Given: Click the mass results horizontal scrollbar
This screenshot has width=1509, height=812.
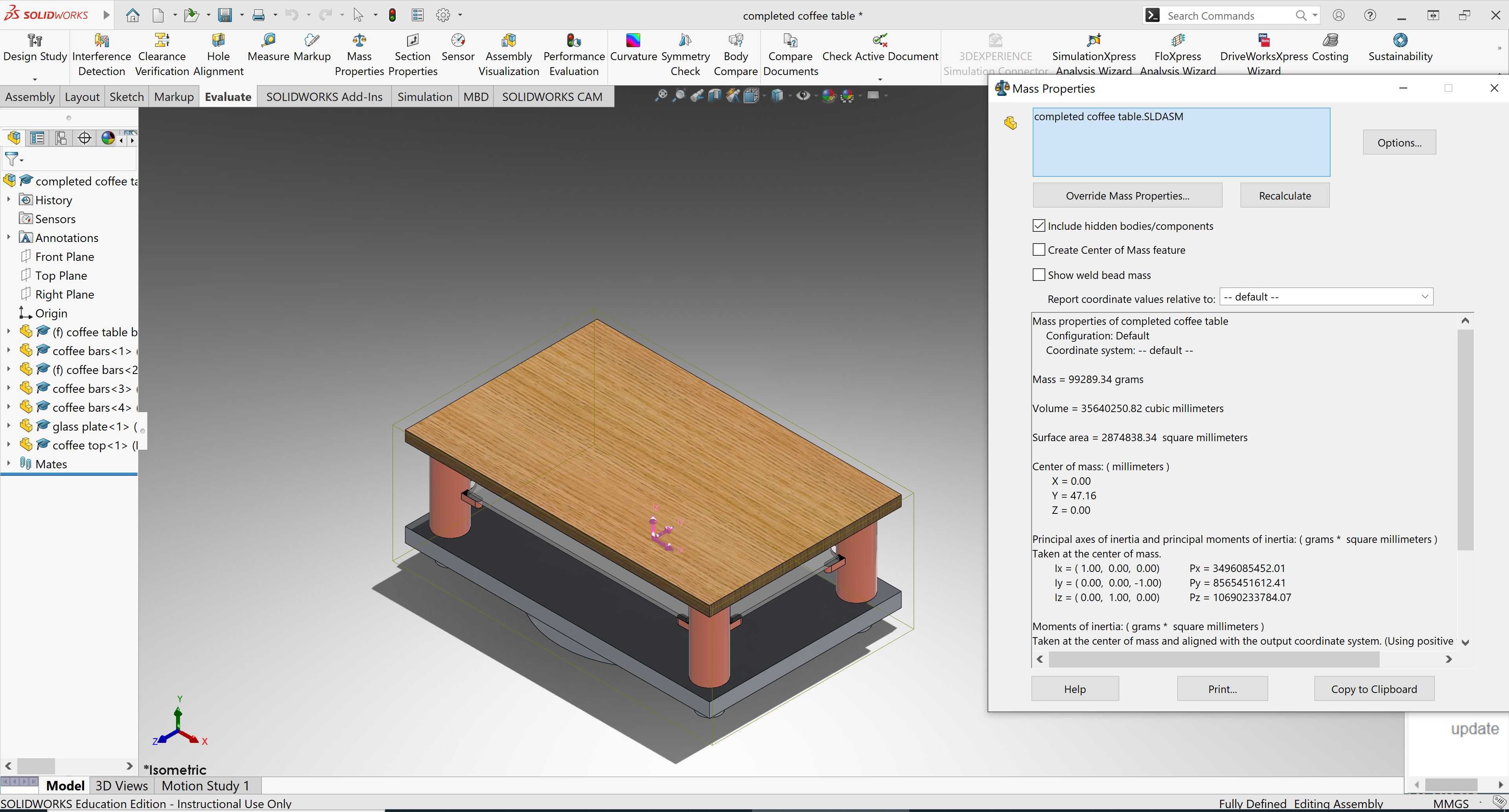Looking at the screenshot, I should pyautogui.click(x=1214, y=659).
